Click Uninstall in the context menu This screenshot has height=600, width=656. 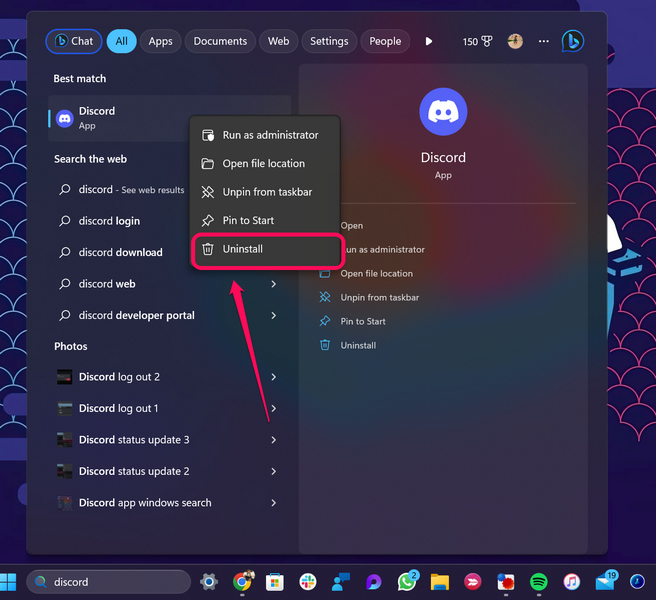[243, 249]
